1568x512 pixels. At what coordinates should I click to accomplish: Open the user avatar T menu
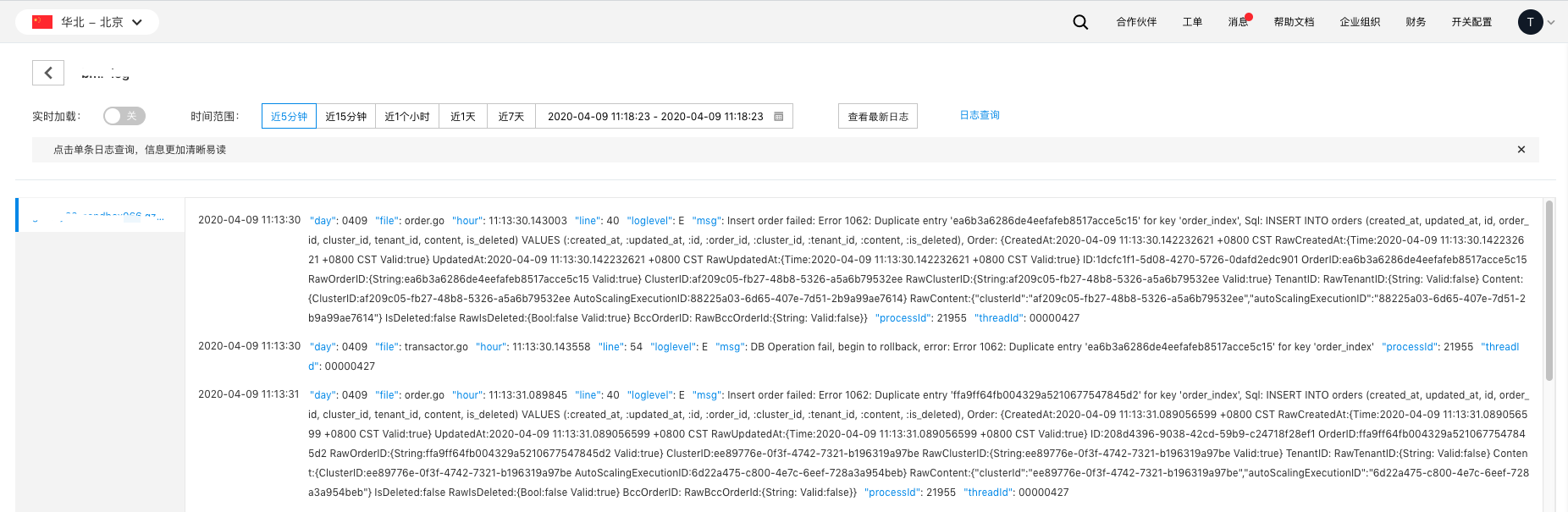coord(1530,22)
